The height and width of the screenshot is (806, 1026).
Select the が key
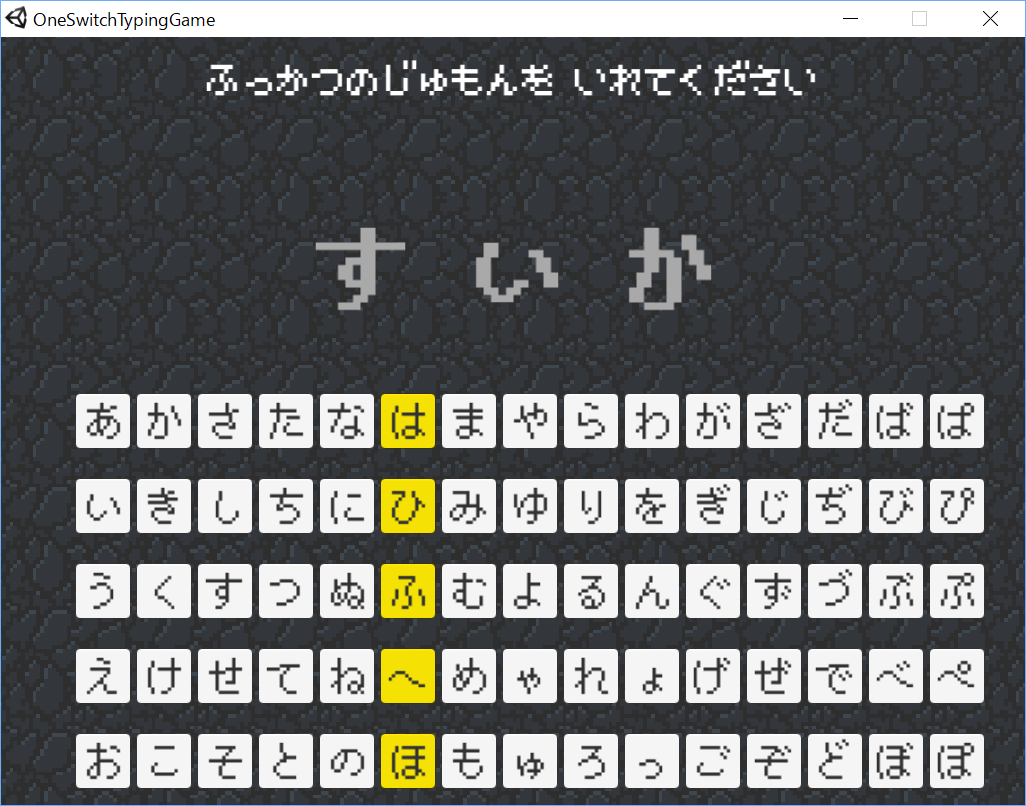(713, 421)
